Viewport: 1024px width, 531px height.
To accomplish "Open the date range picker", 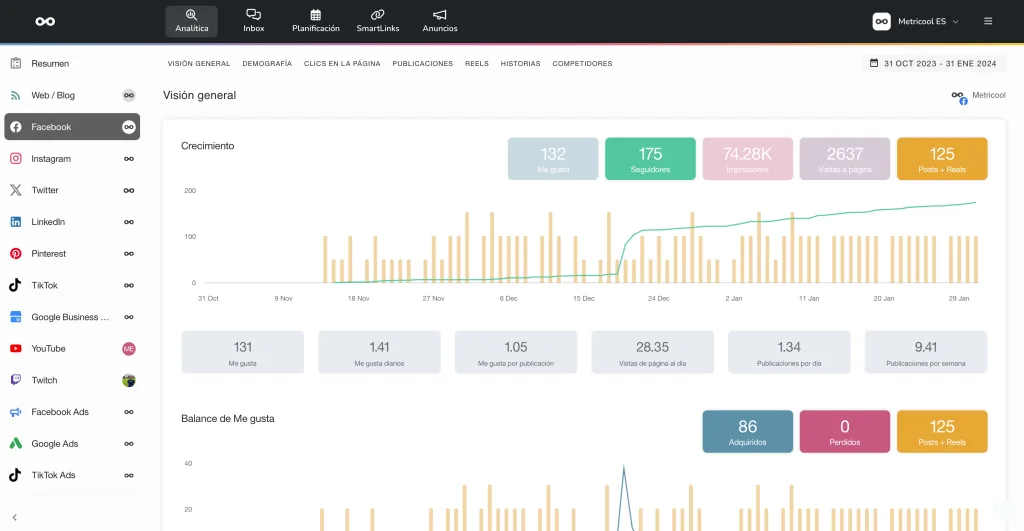I will coord(933,63).
